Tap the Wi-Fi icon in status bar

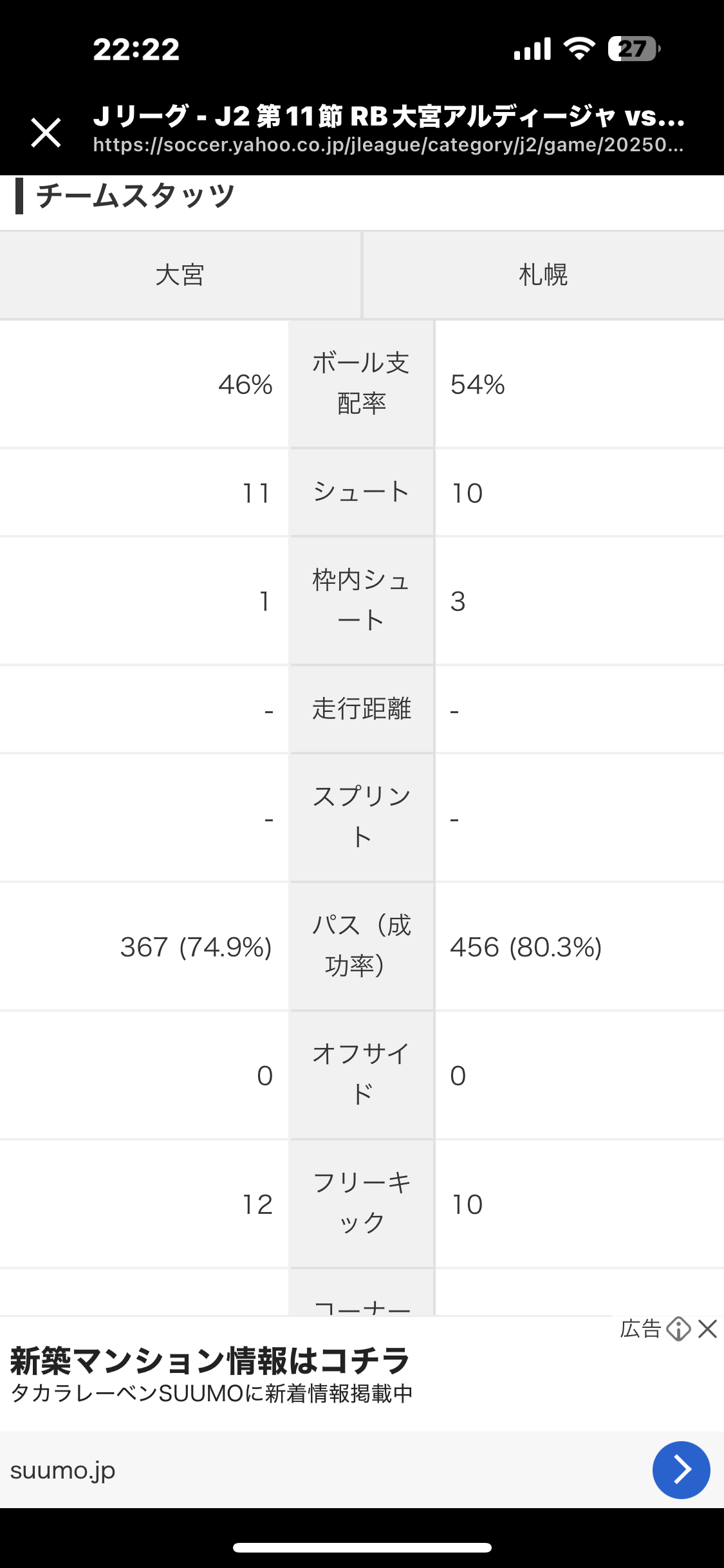579,48
